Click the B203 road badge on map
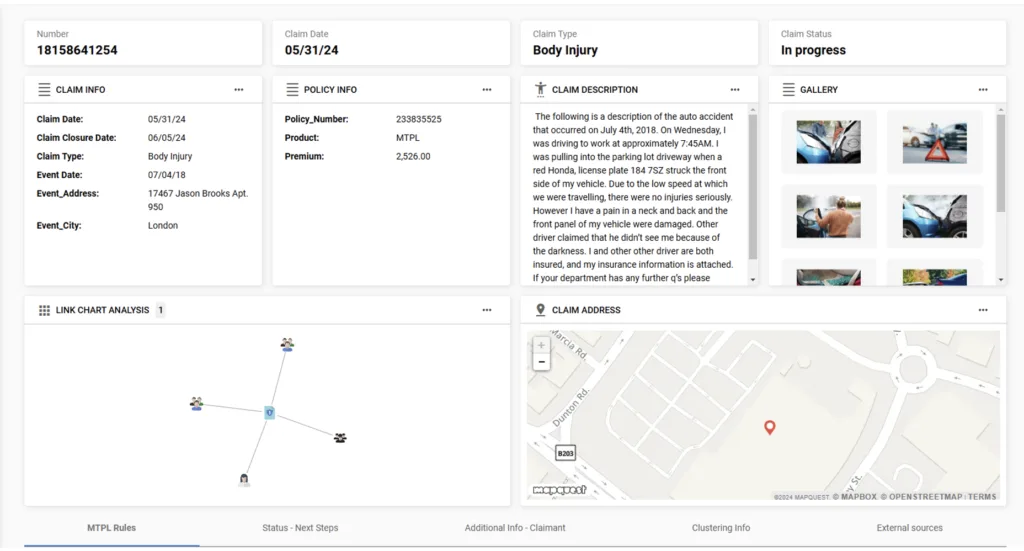This screenshot has height=551, width=1024. (x=566, y=453)
